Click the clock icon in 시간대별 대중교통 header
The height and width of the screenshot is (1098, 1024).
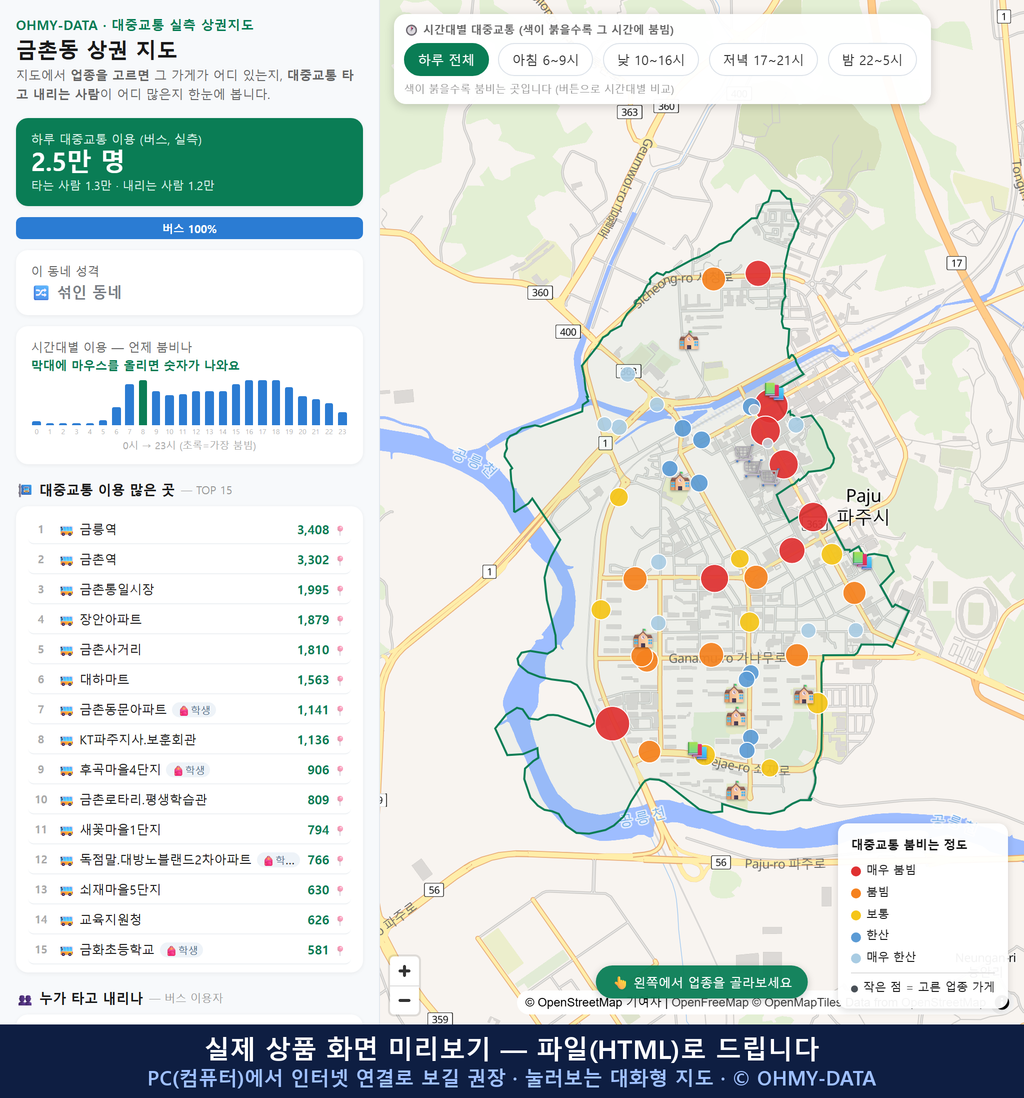tap(412, 30)
